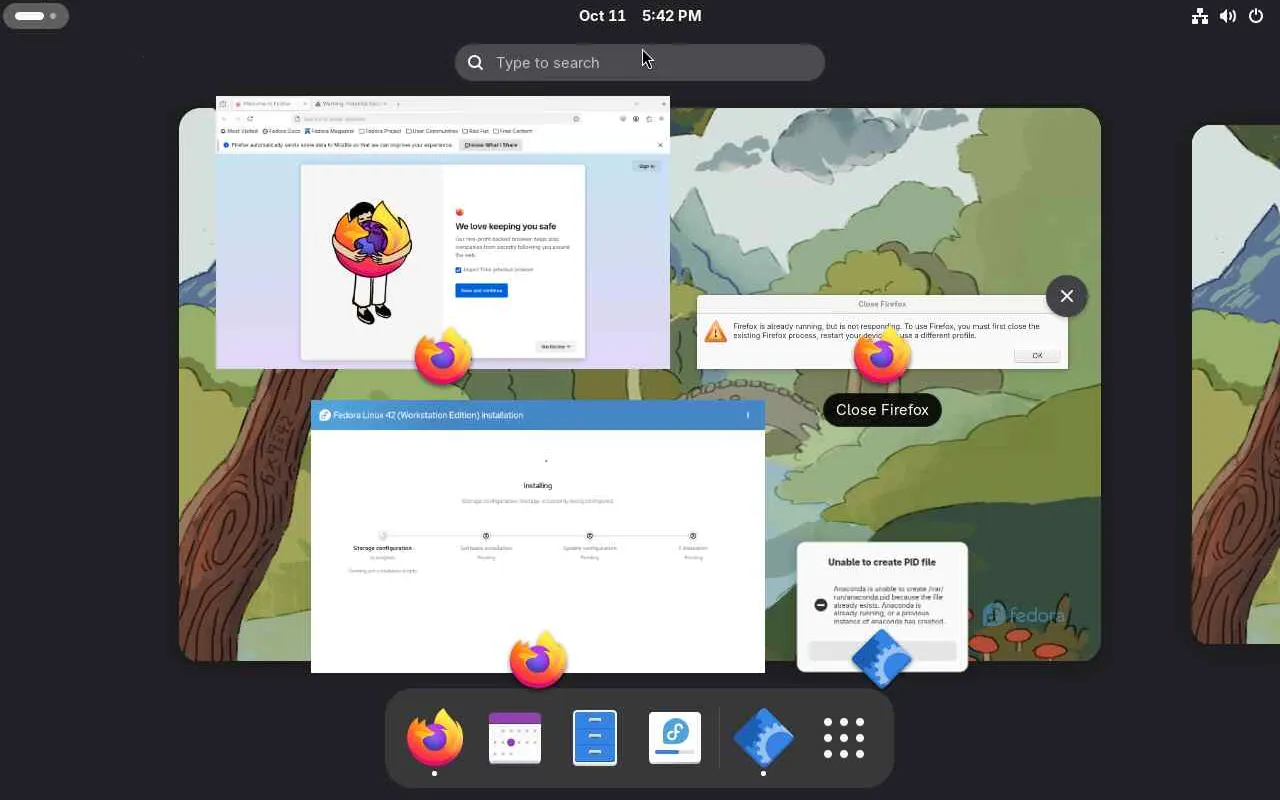
Task: Focus the Type to search field
Action: coord(640,62)
